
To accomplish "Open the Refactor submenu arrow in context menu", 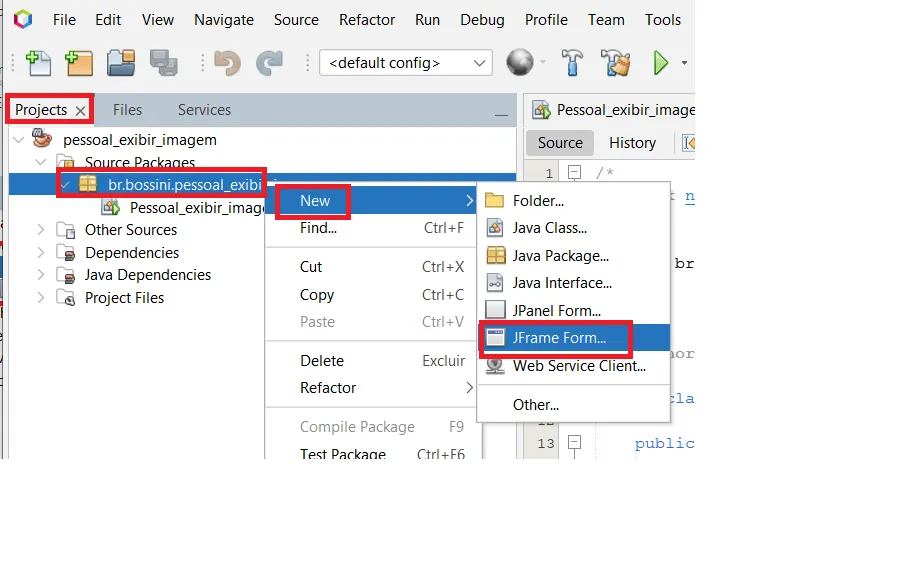I will coord(469,388).
